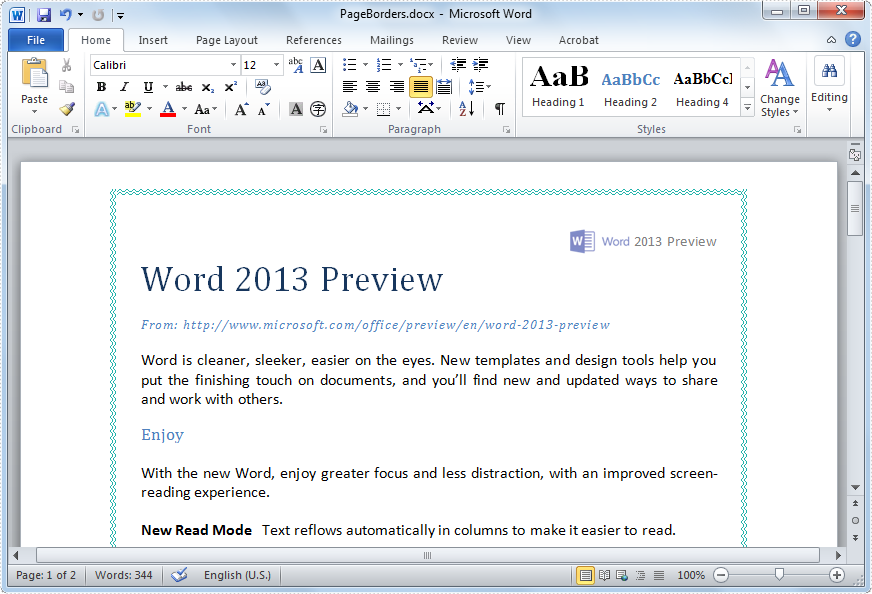The image size is (872, 594).
Task: Go to the Mailings tab
Action: pyautogui.click(x=392, y=40)
